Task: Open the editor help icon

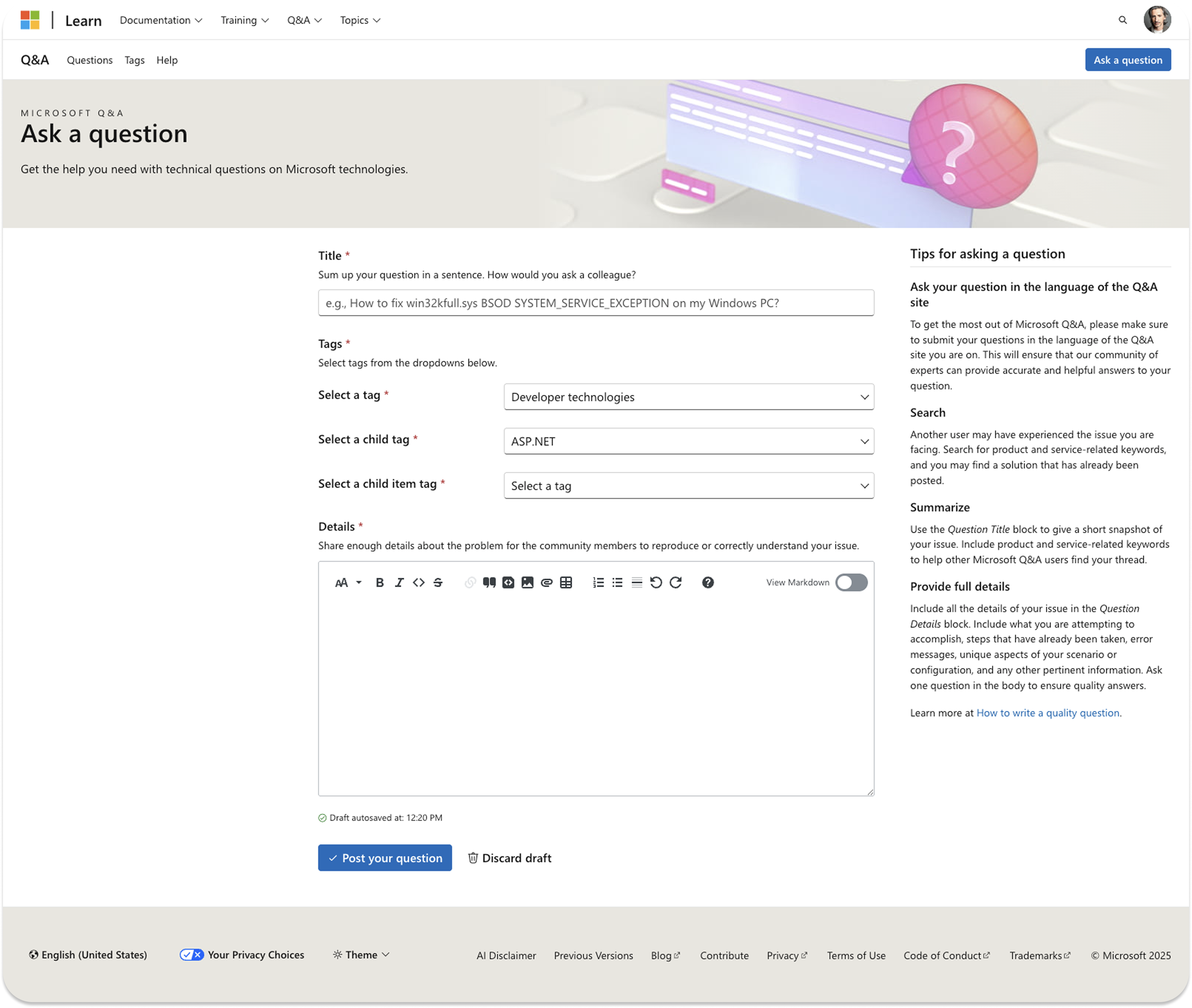Action: click(708, 582)
